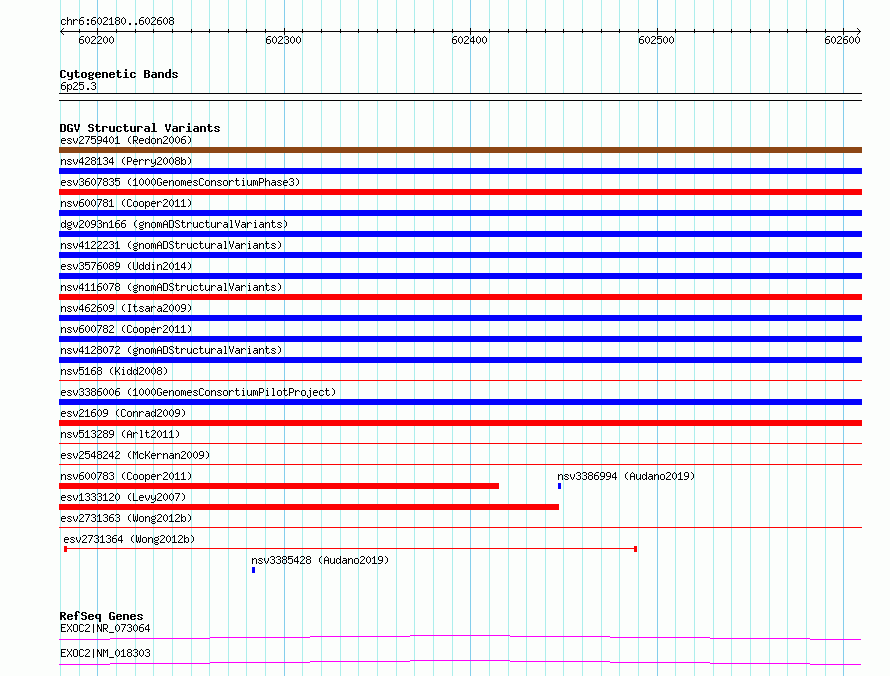890x676 pixels.
Task: Click the Cytogenetic Bands track heading
Action: 119,74
